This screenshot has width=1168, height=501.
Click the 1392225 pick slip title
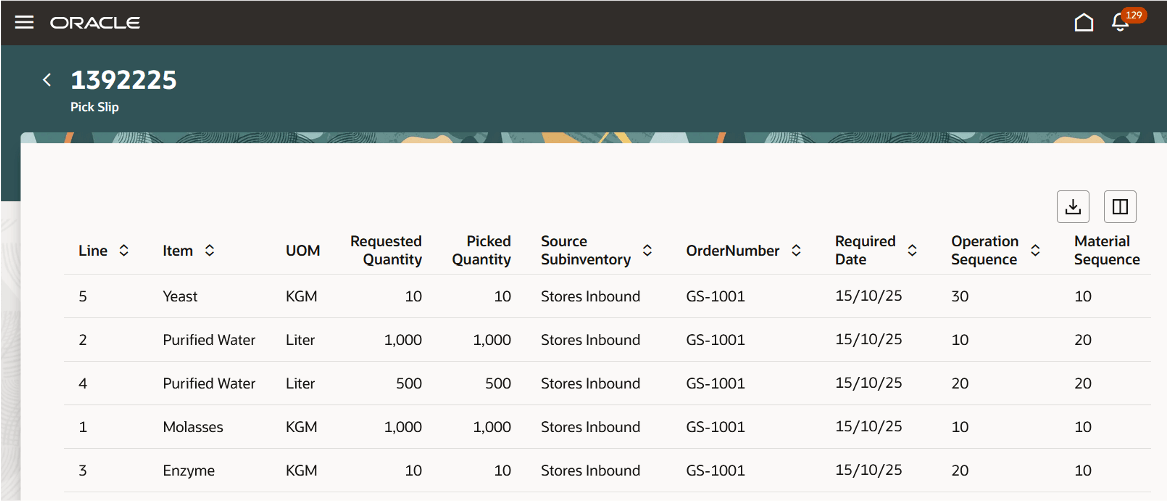click(x=124, y=80)
